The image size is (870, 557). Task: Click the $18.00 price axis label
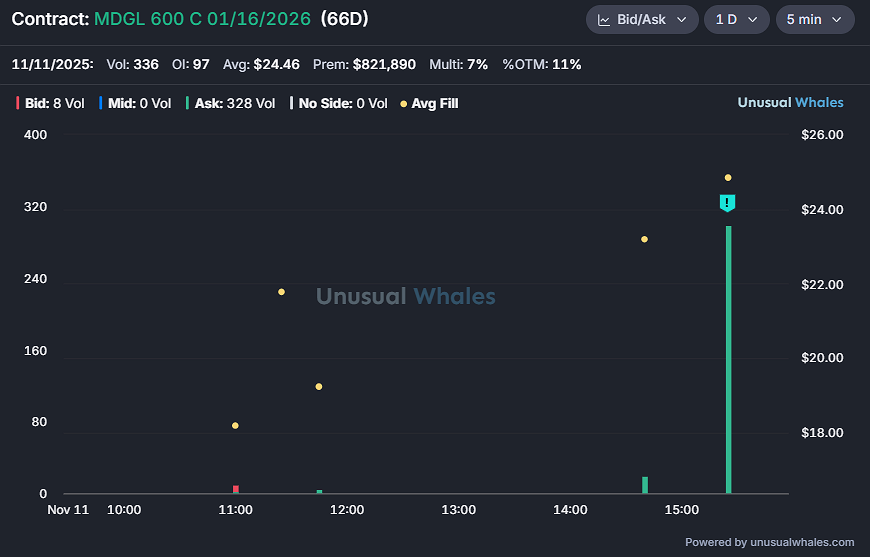coord(822,433)
